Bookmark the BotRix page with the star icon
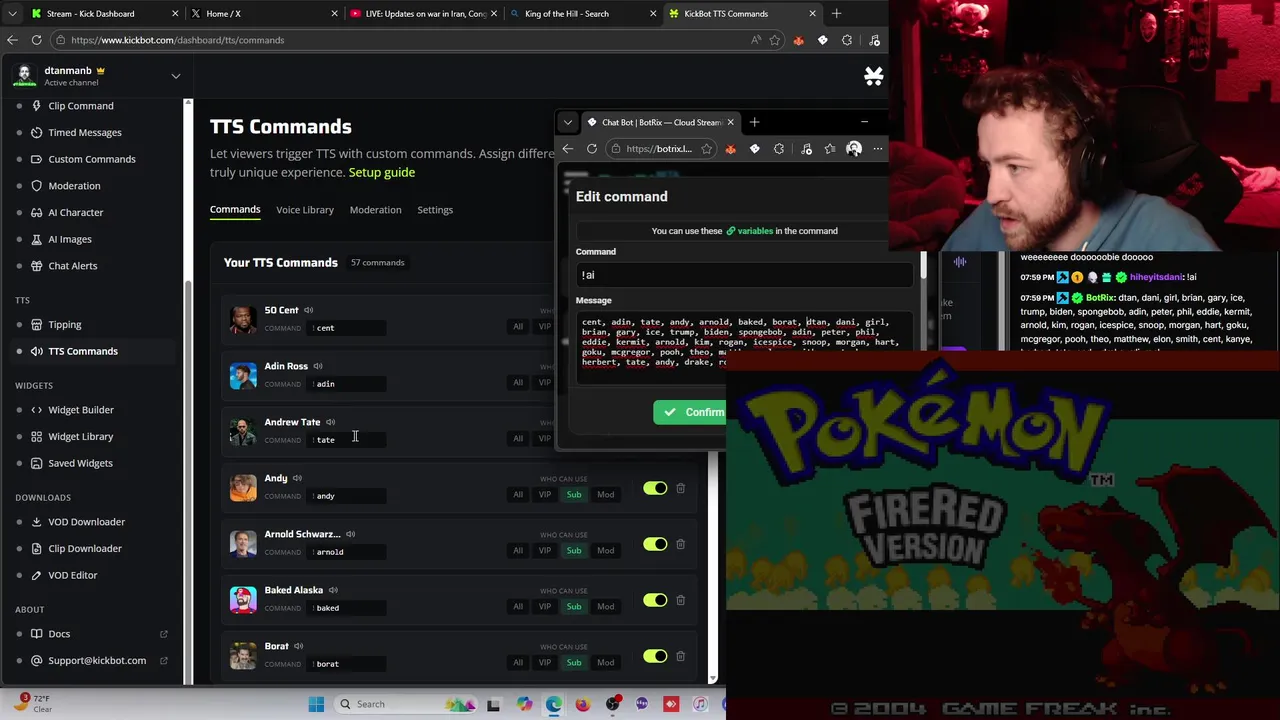 click(x=706, y=149)
